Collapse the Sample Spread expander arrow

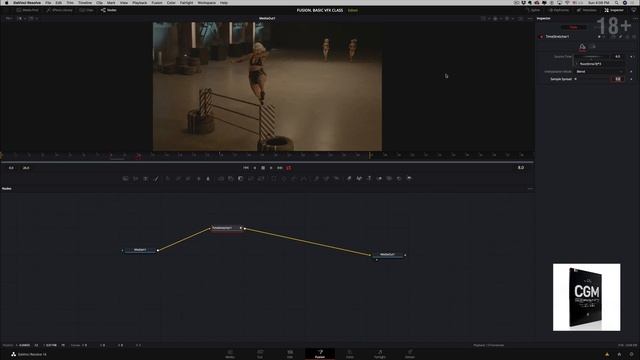576,79
